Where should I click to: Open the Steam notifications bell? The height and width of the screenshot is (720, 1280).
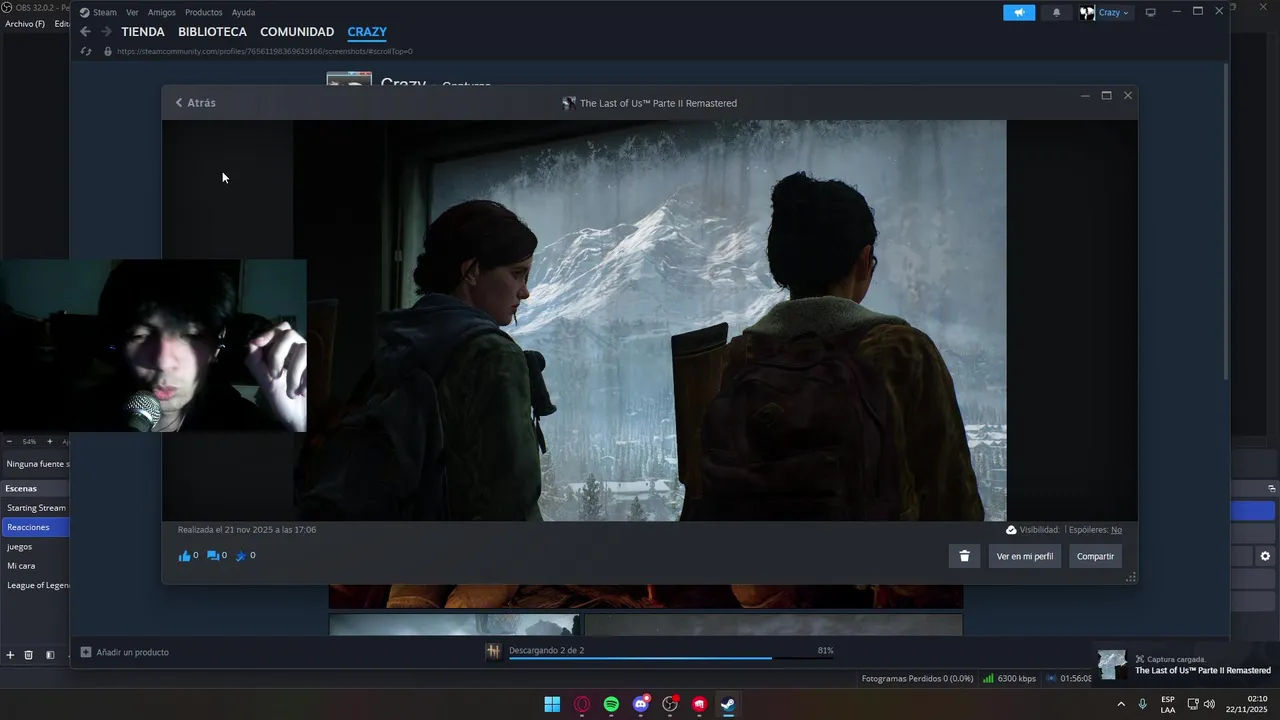coord(1056,12)
